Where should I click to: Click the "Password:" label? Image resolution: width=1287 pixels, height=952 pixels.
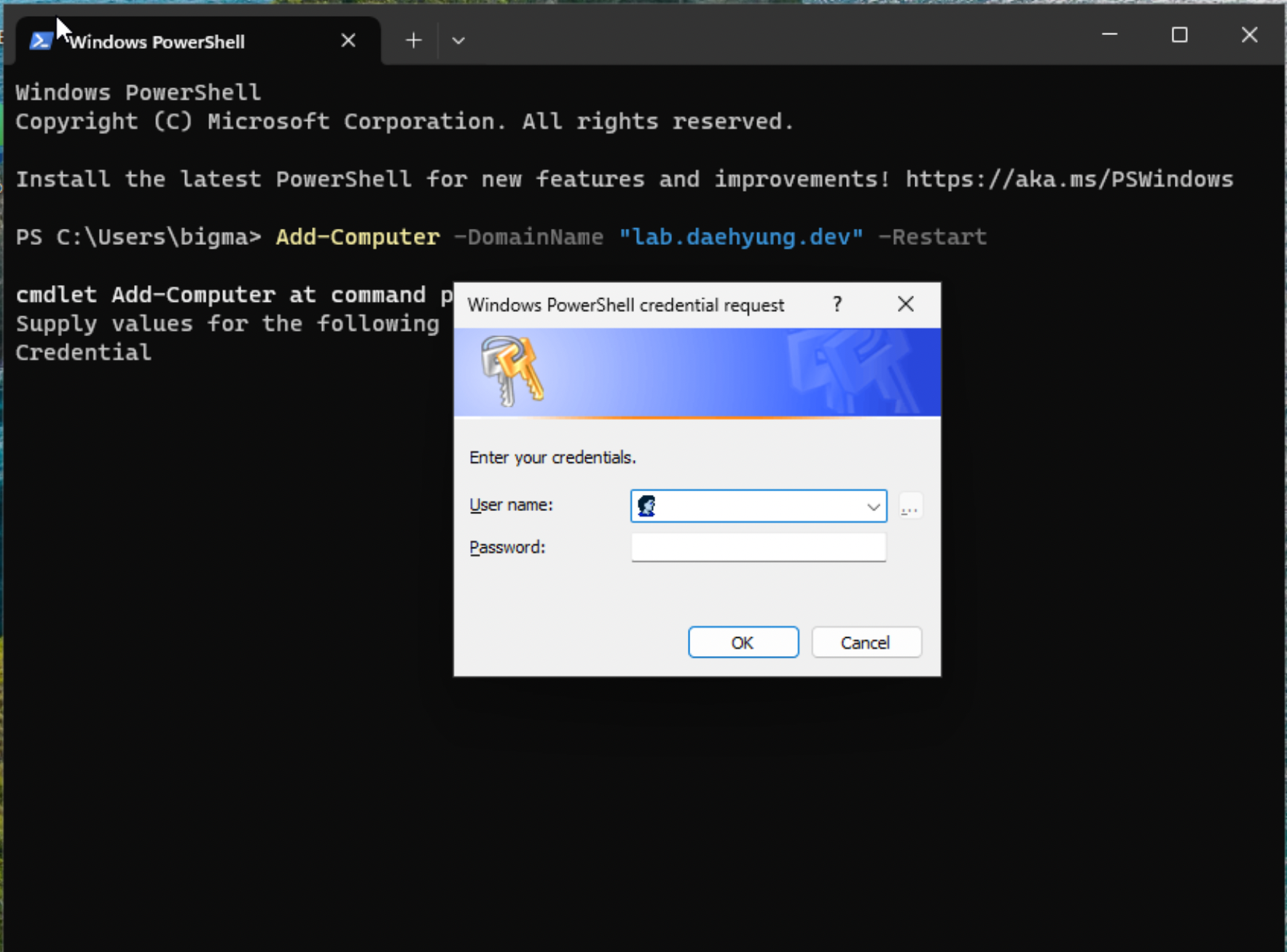507,547
